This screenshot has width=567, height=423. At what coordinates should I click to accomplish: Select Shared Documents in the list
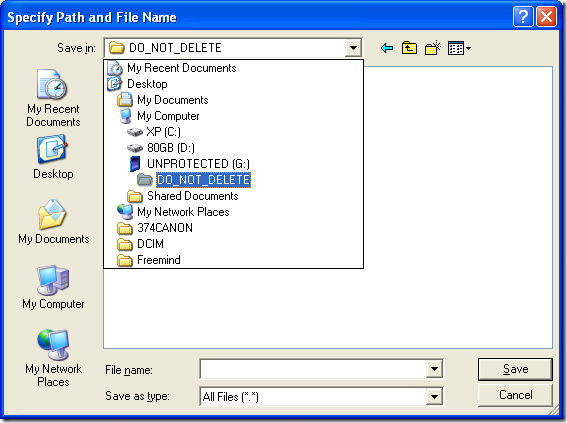click(x=233, y=196)
